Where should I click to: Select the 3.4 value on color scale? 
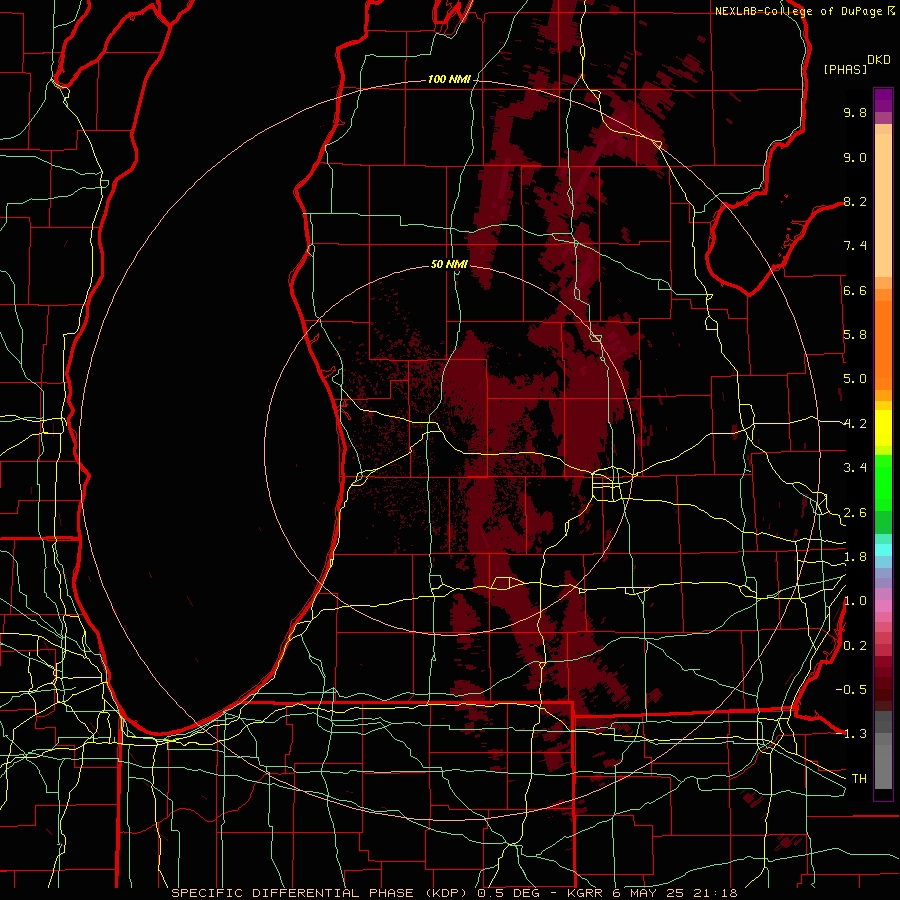pos(855,468)
